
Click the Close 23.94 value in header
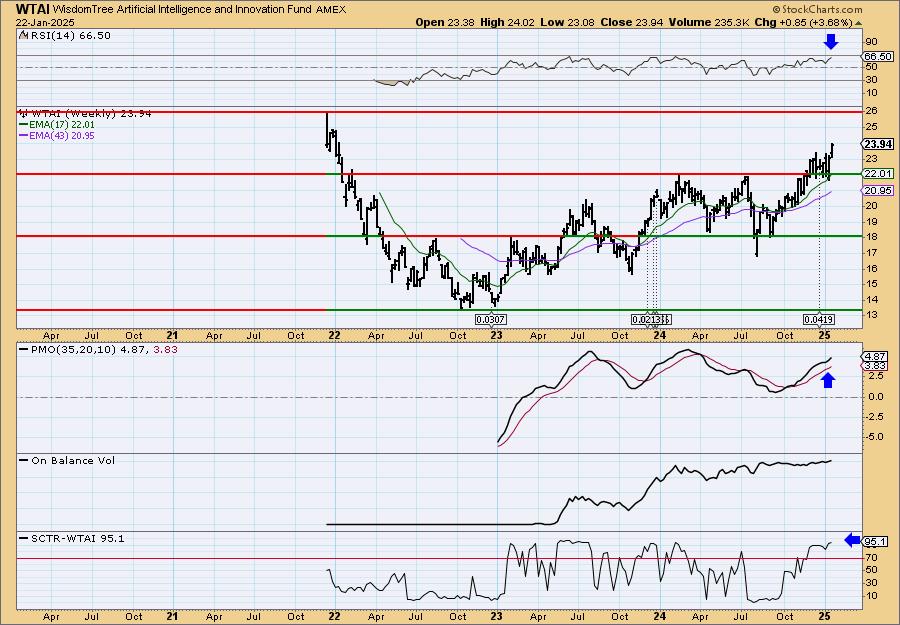click(632, 22)
